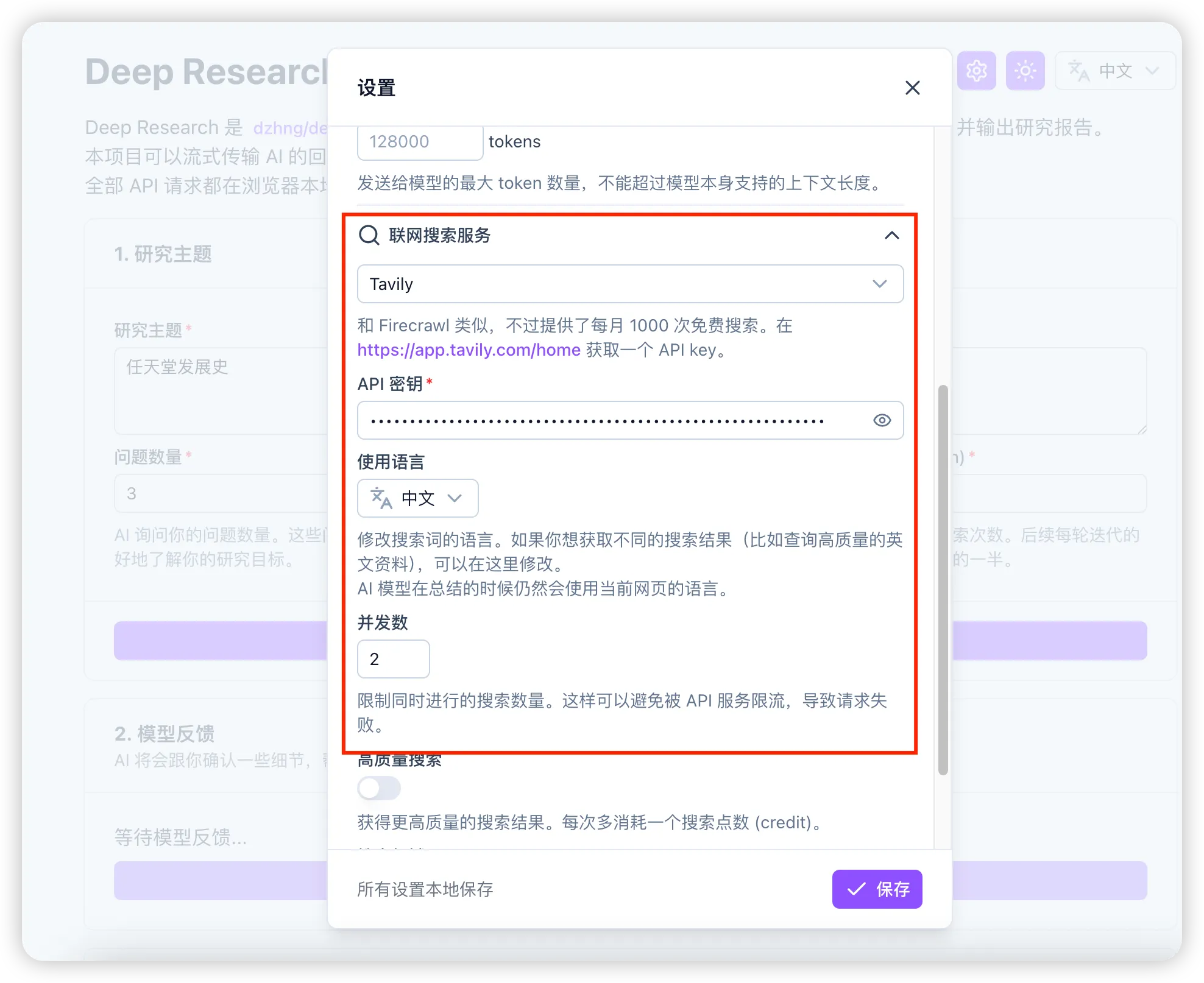Click the 联网搜索服务 section title
This screenshot has width=1204, height=983.
pyautogui.click(x=439, y=235)
